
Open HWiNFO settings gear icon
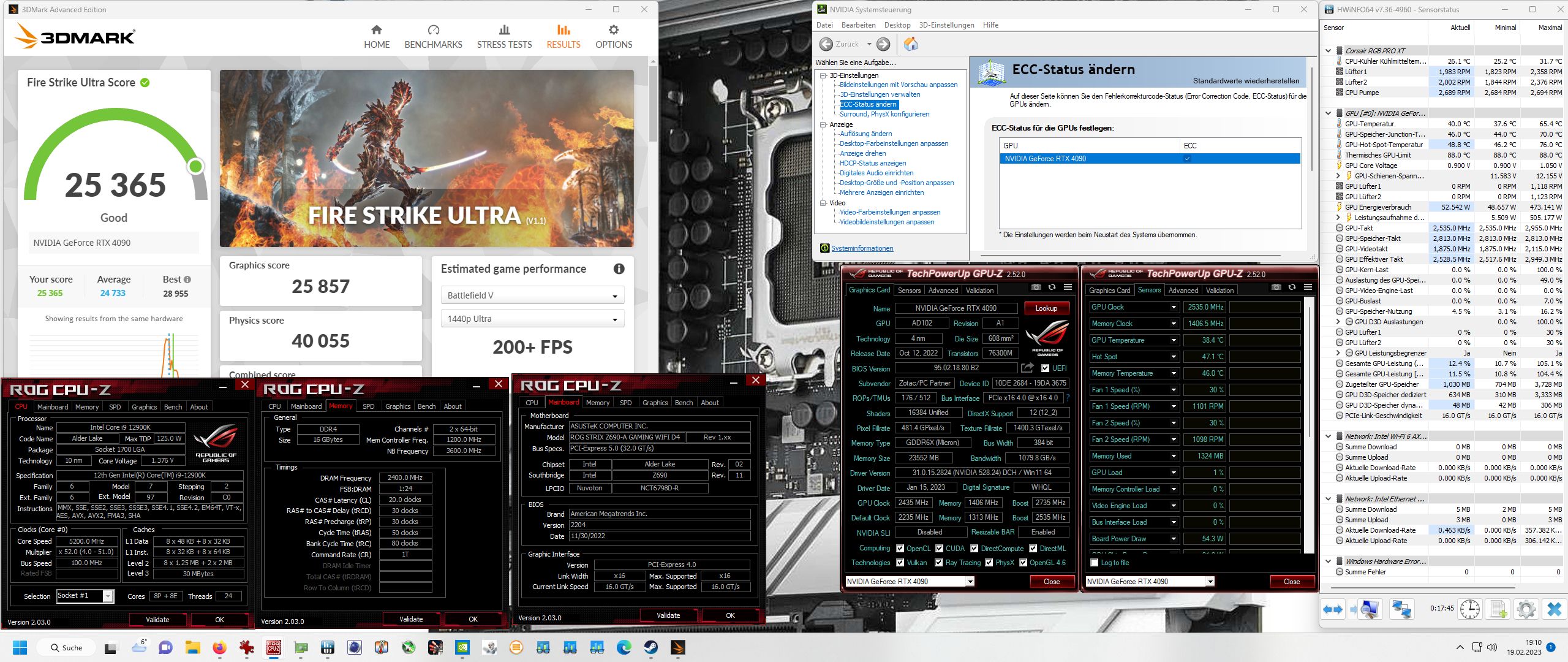(x=1526, y=609)
